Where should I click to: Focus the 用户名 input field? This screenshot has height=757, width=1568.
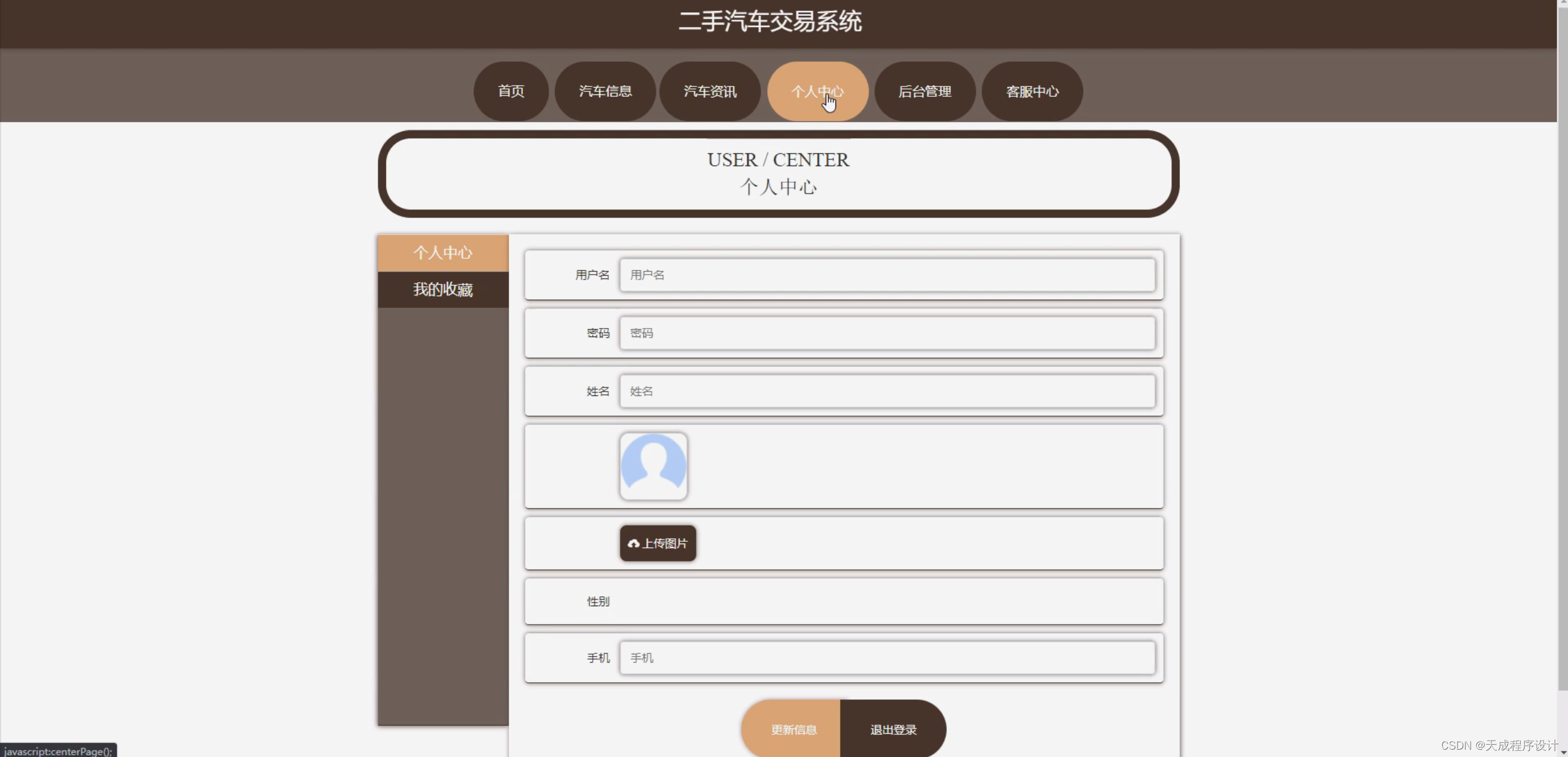(887, 275)
